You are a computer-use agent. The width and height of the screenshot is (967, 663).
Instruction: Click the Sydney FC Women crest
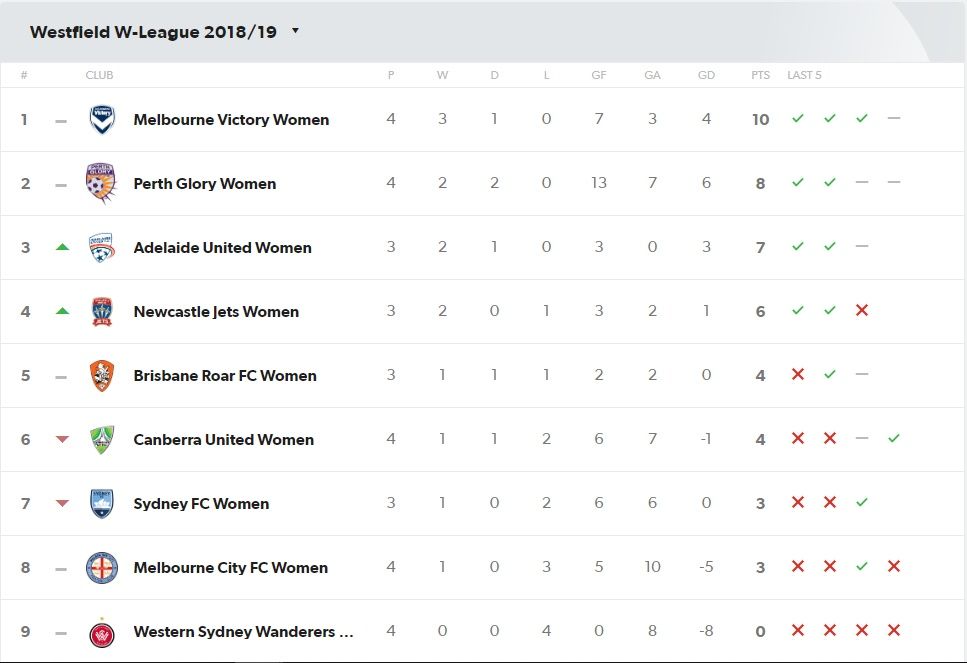click(102, 503)
